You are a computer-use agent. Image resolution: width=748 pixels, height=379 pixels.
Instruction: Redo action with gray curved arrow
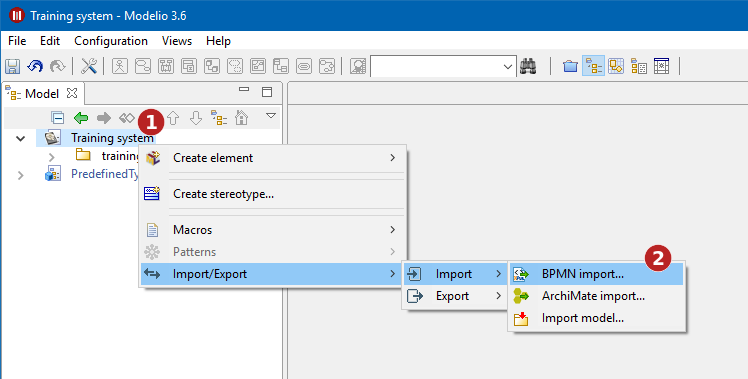tap(58, 66)
